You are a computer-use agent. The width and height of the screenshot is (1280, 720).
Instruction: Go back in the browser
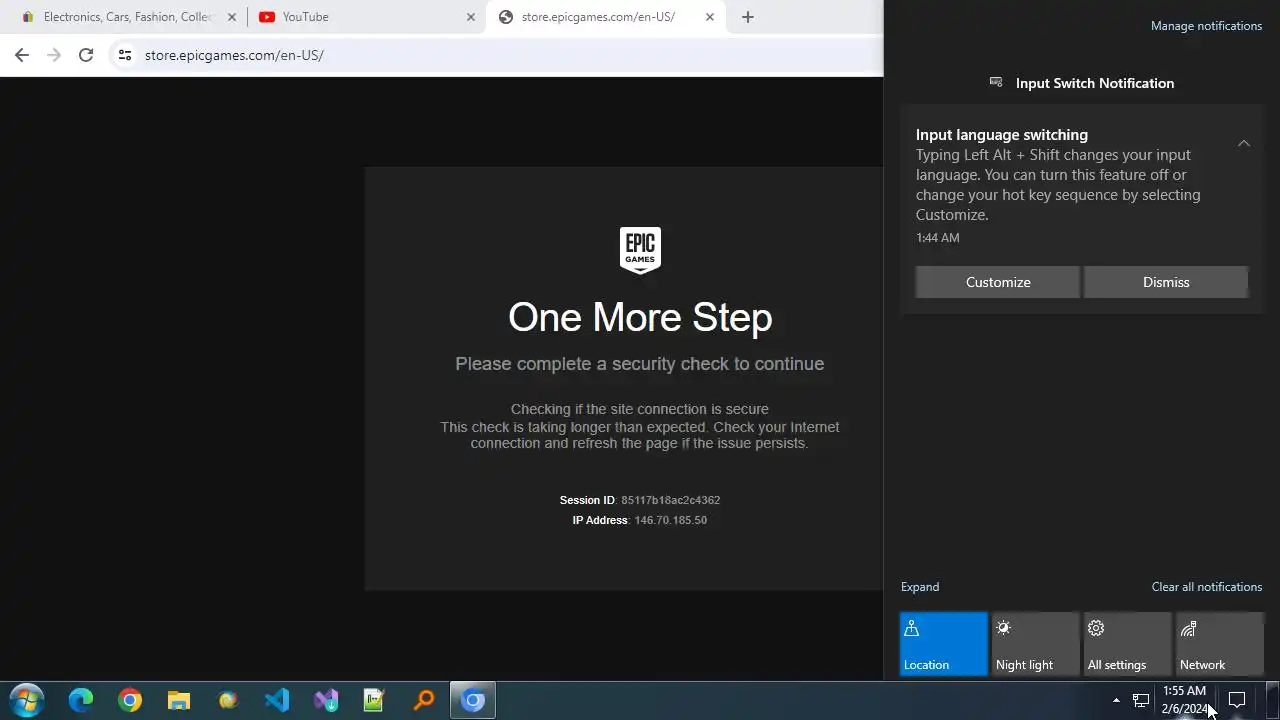click(x=22, y=55)
